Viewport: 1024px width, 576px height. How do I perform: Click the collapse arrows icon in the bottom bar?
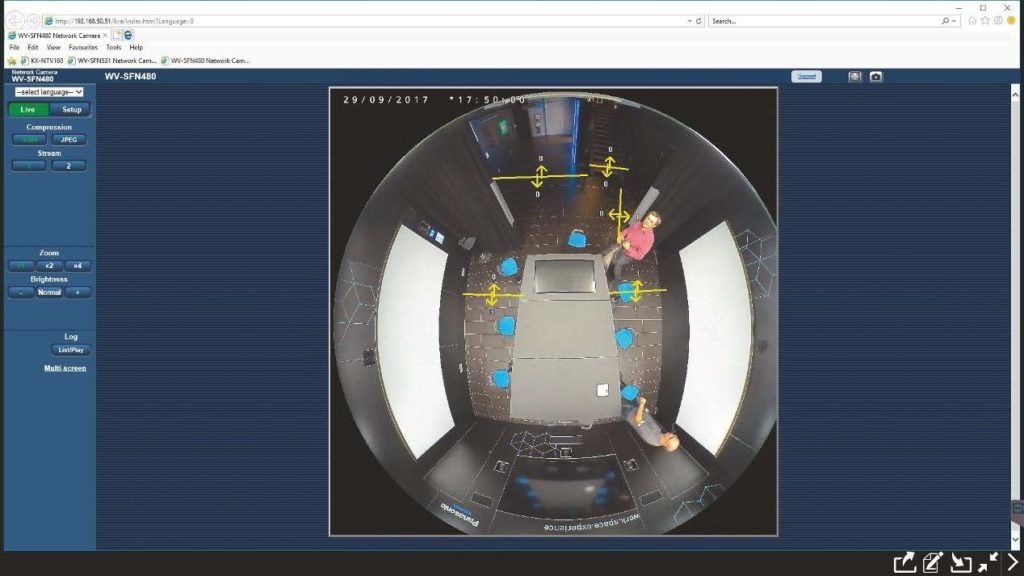pos(988,562)
